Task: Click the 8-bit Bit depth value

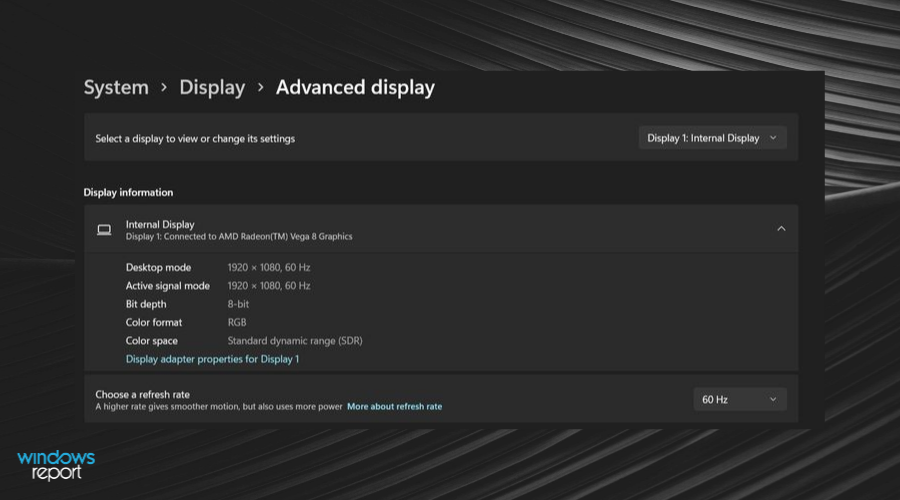Action: pyautogui.click(x=238, y=304)
